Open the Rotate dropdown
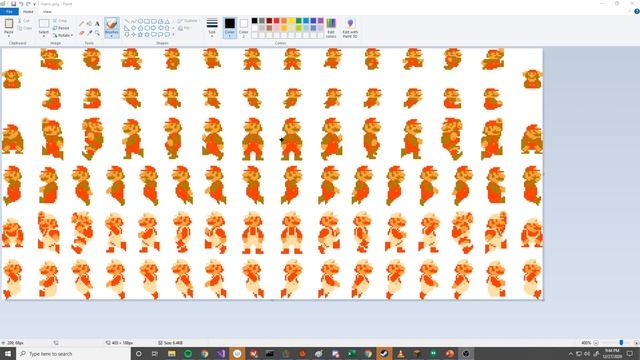 click(x=63, y=35)
